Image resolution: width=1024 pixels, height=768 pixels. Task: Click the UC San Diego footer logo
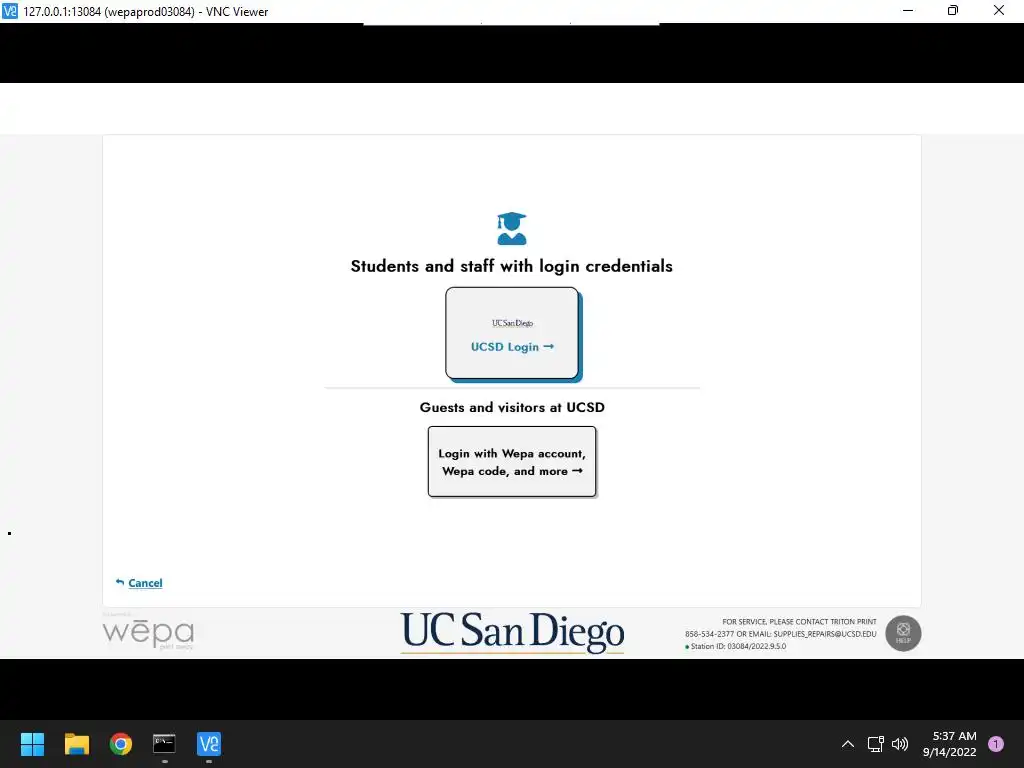pos(512,632)
